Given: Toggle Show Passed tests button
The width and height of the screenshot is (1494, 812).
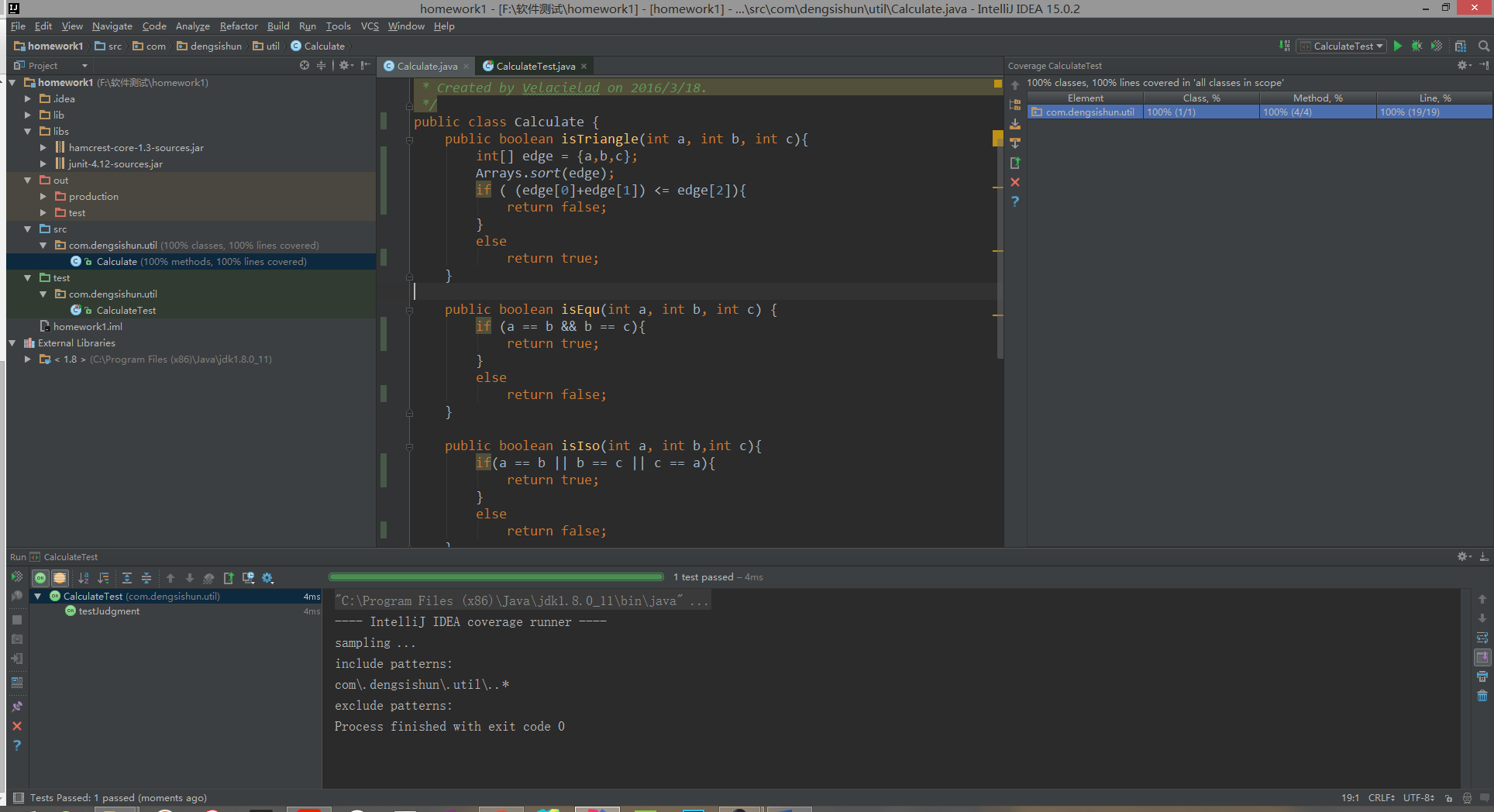Looking at the screenshot, I should pyautogui.click(x=40, y=578).
